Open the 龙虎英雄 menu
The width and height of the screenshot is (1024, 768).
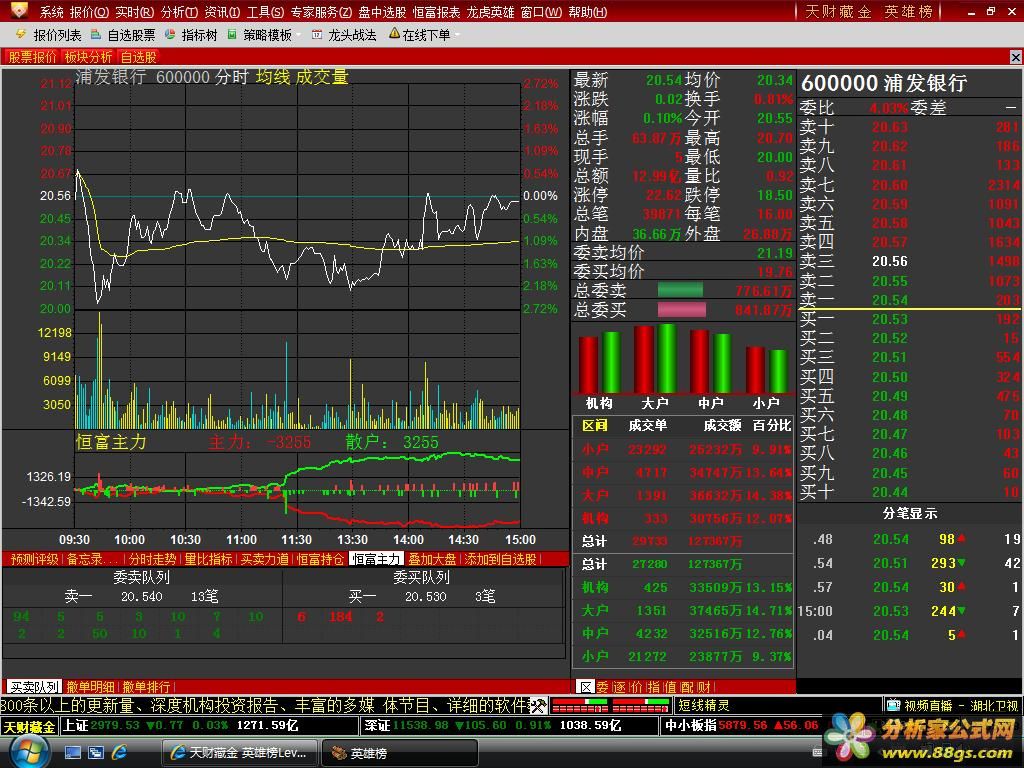pos(490,12)
